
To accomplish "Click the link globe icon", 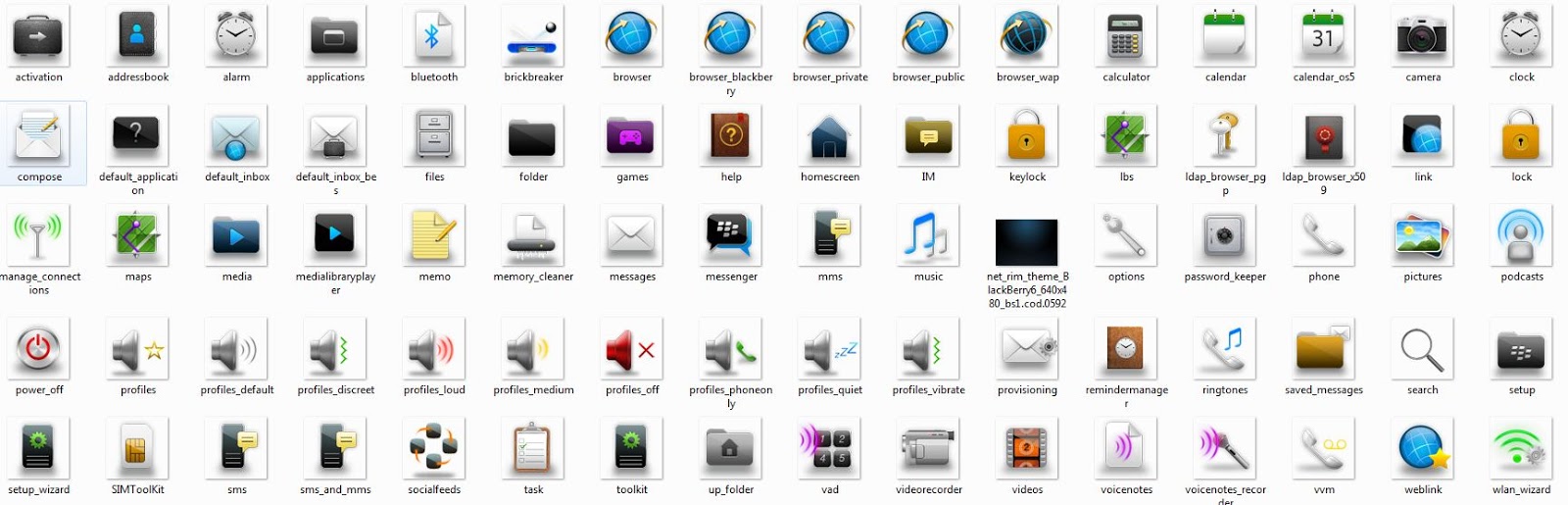I will coord(1423,136).
